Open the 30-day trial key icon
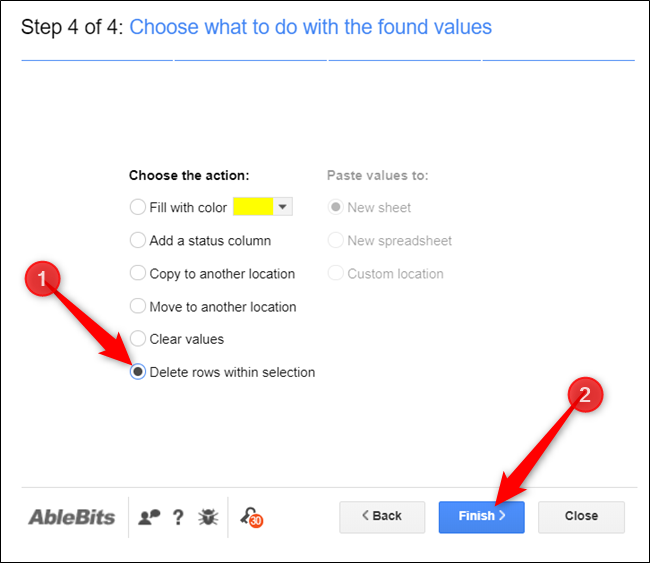650x563 pixels. (x=251, y=517)
